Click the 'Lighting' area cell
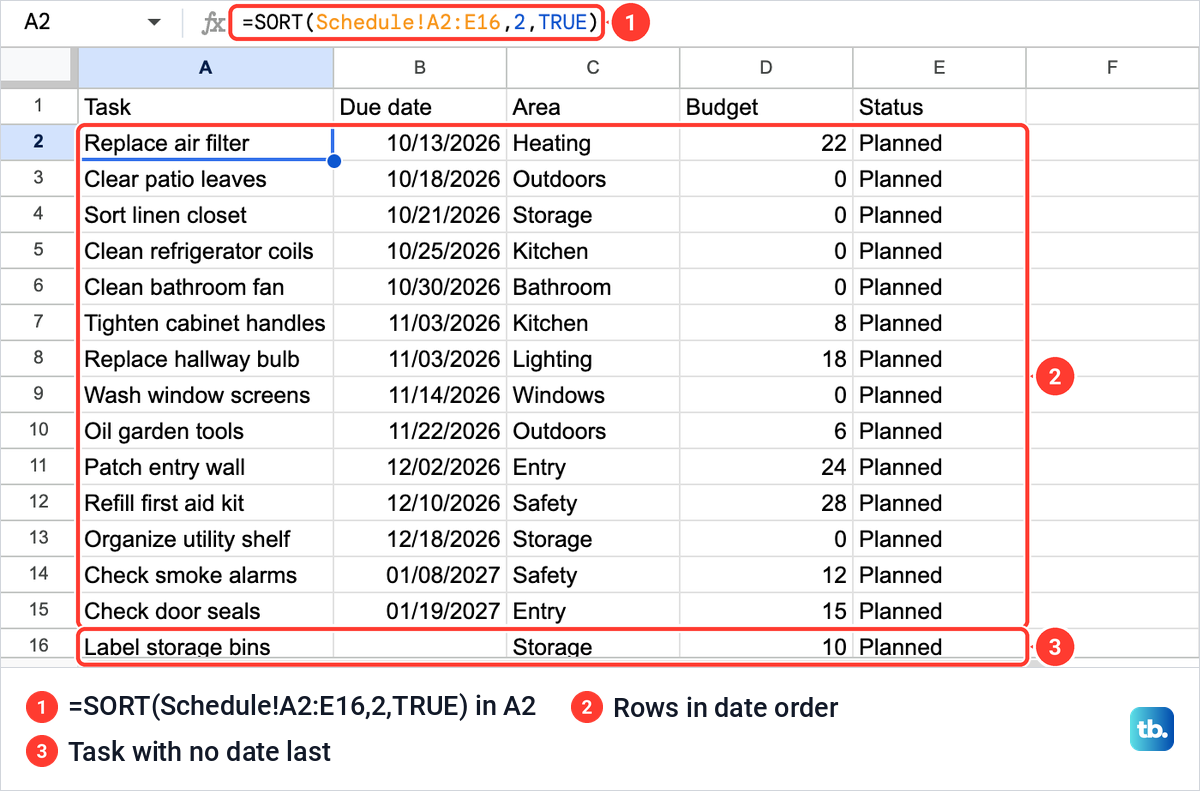Image resolution: width=1200 pixels, height=791 pixels. point(593,359)
